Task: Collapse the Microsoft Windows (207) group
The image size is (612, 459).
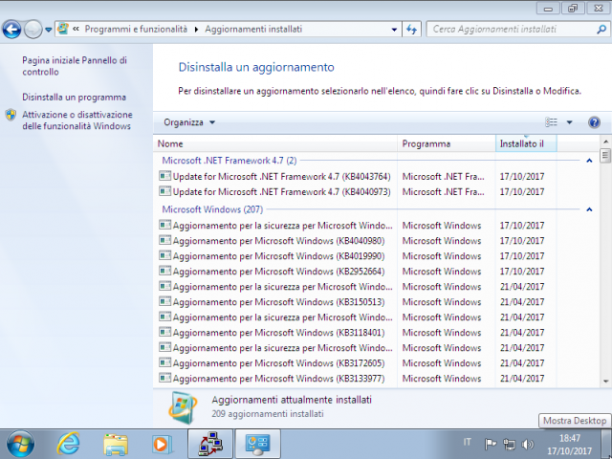Action: [x=589, y=210]
